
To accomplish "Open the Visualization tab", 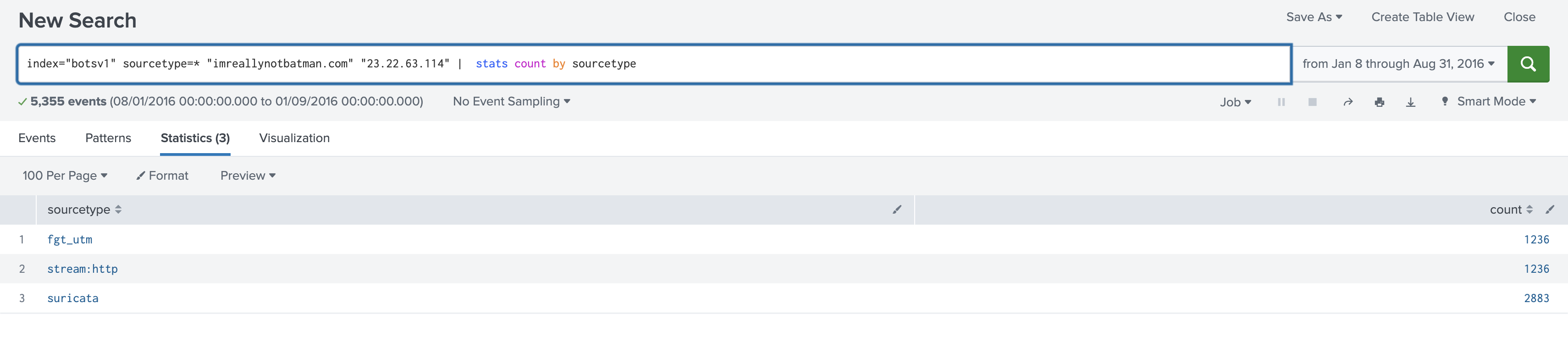I will coord(295,138).
